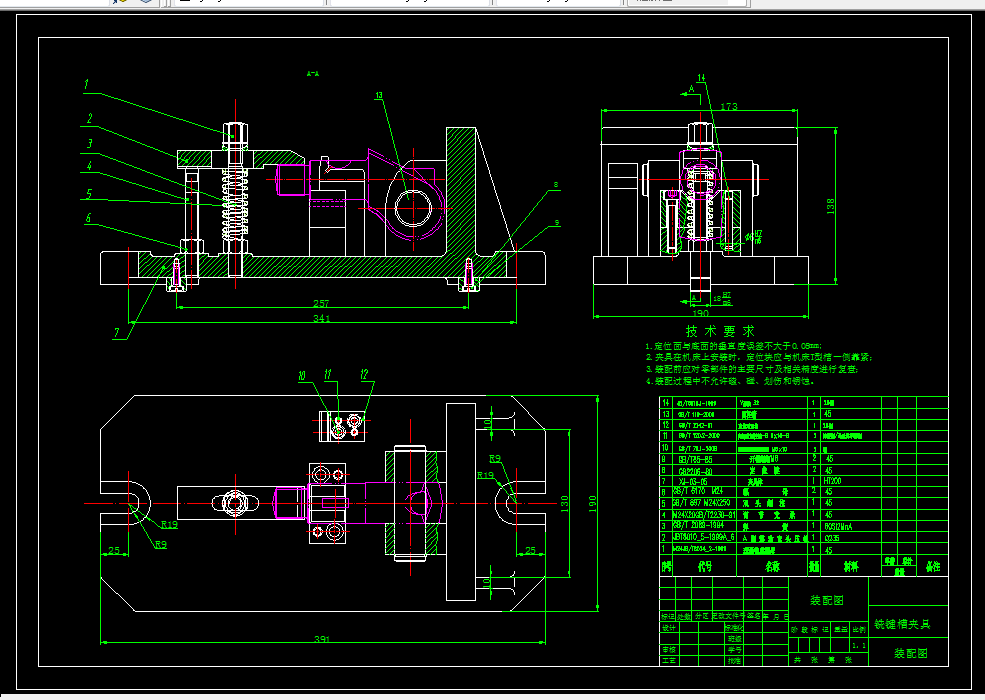This screenshot has width=985, height=700.
Task: Click the 设计 cell in title block
Action: [669, 628]
